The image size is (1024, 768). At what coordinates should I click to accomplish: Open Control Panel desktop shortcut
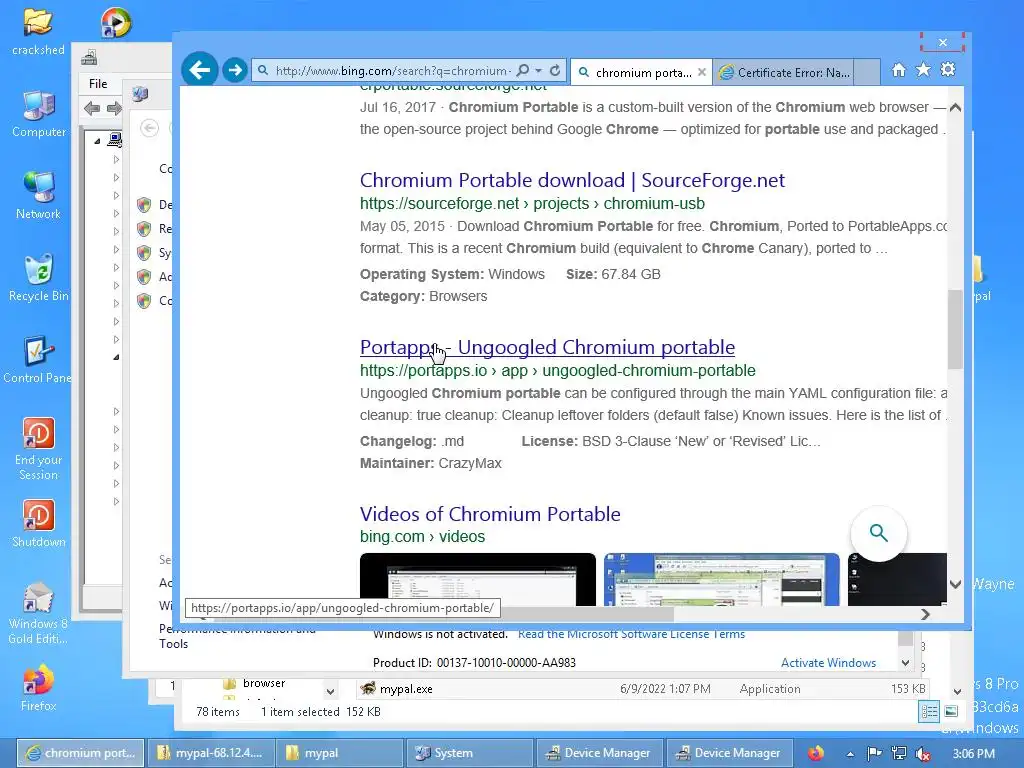coord(37,359)
